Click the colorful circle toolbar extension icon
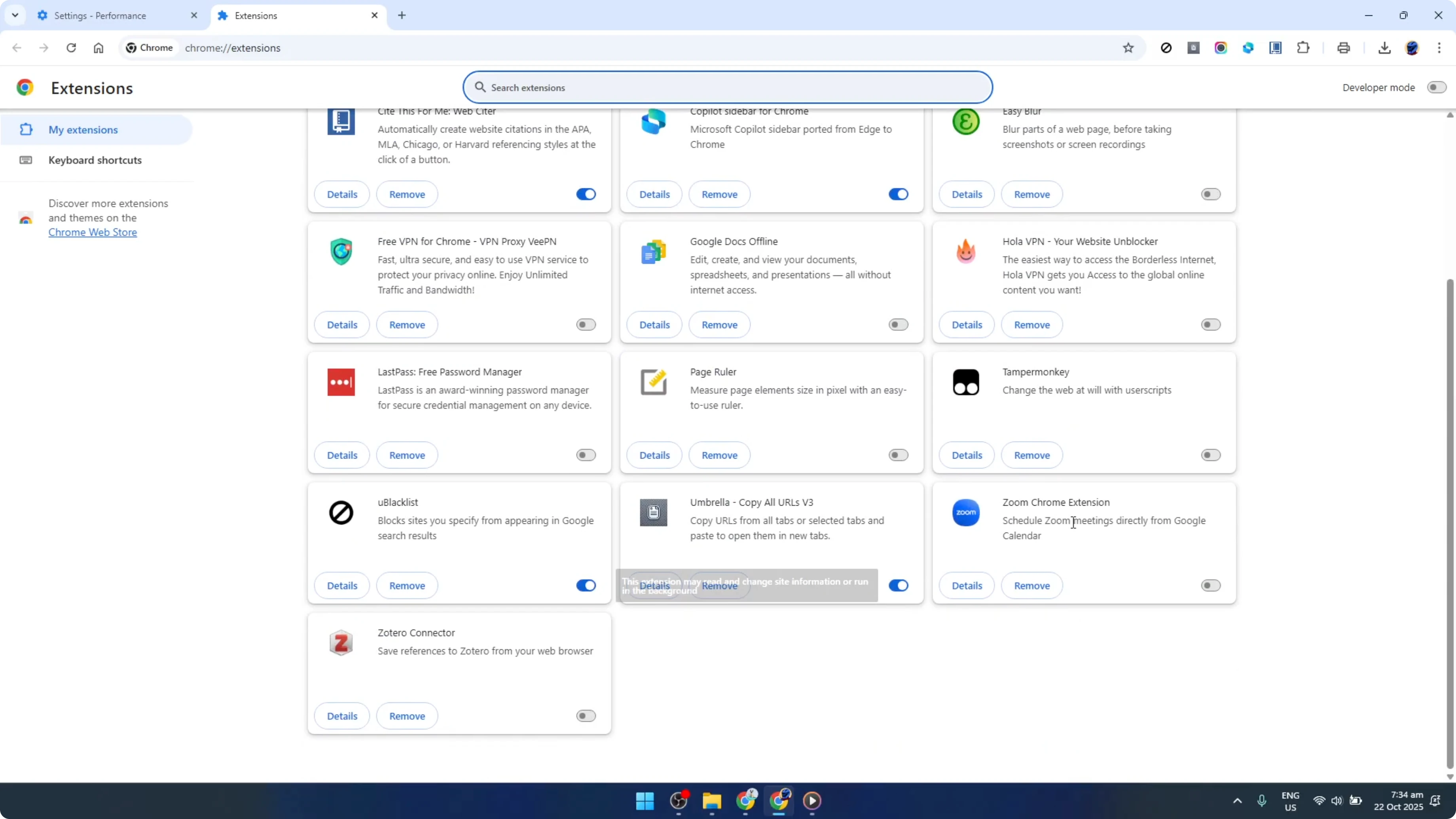The image size is (1456, 819). pos(1221,48)
